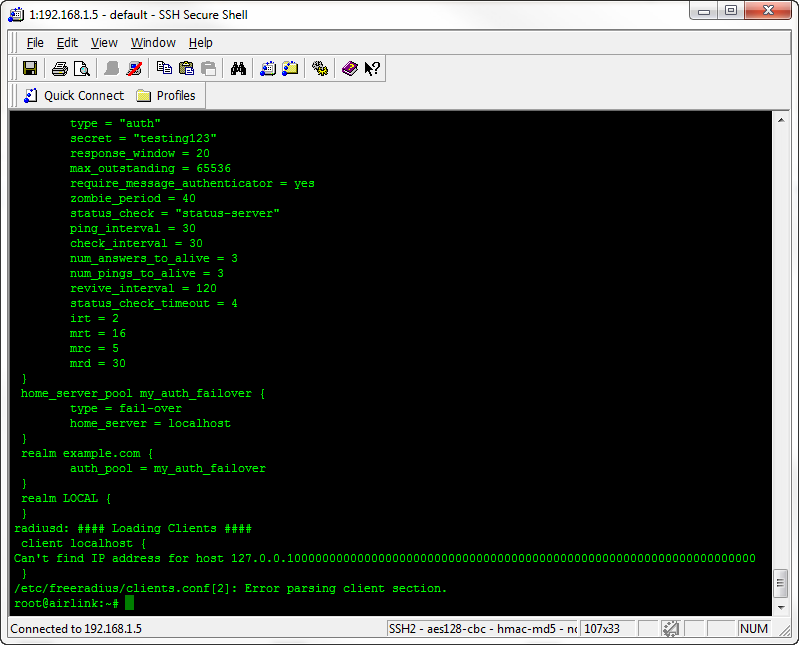This screenshot has height=645, width=799.
Task: Click the Copy icon
Action: (164, 68)
